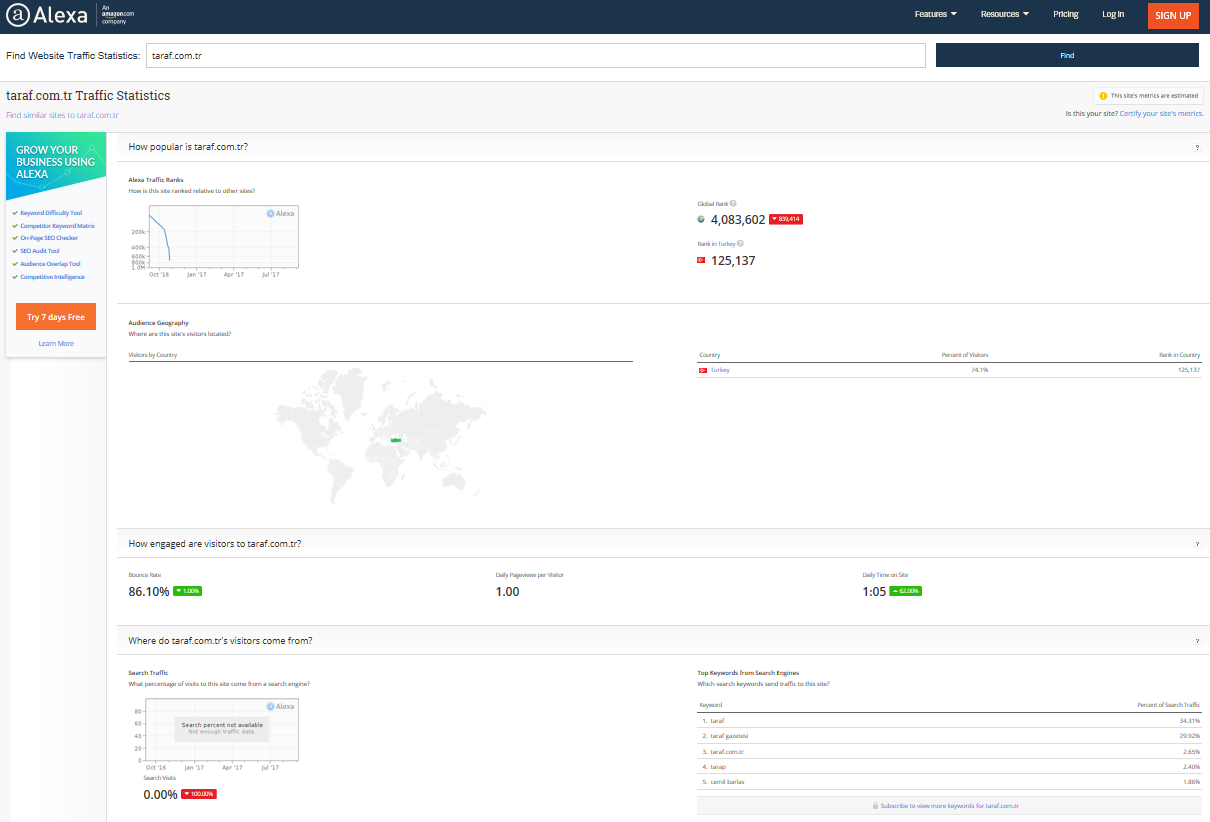This screenshot has height=822, width=1210.
Task: Click the red 100.00% search visits badge
Action: tap(198, 794)
